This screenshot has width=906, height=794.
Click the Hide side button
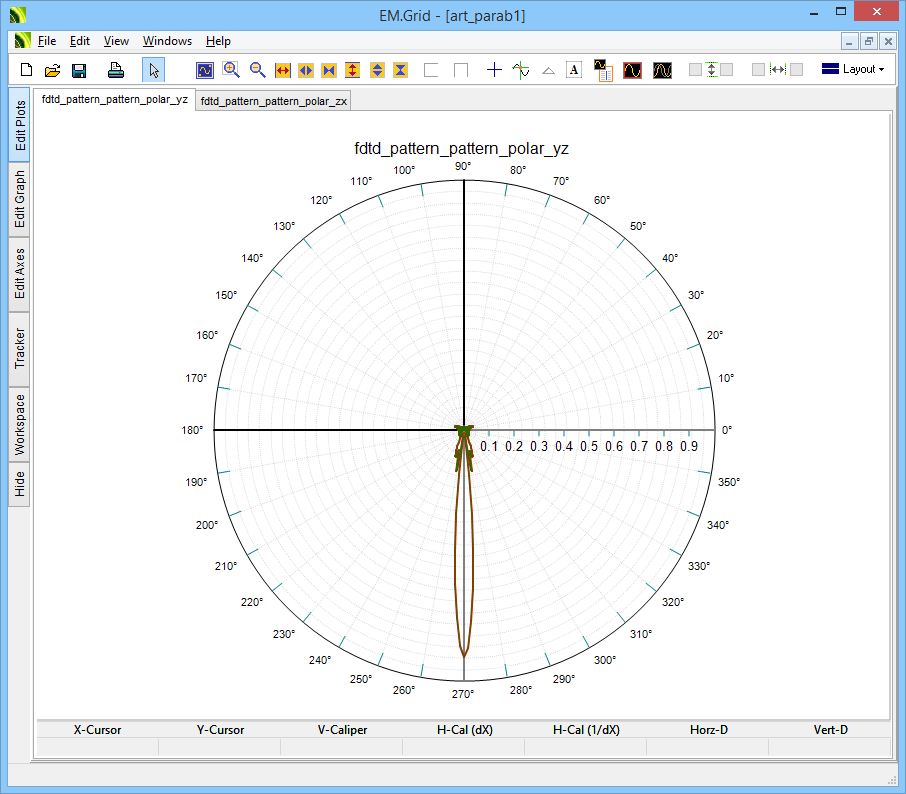pyautogui.click(x=20, y=485)
